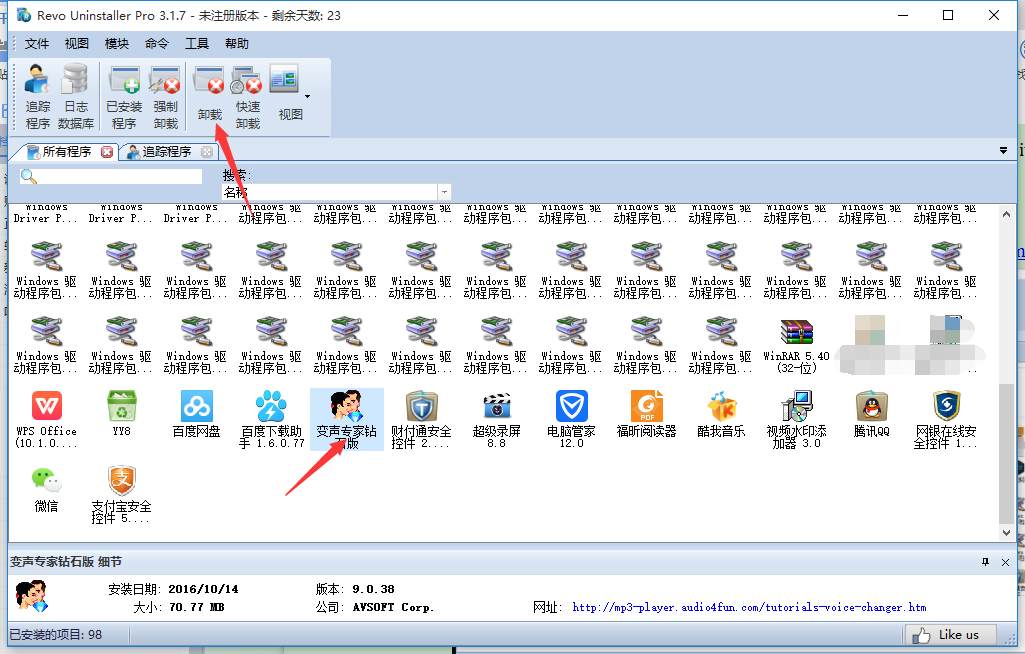
Task: Expand the 视图 toolbar dropdown arrow
Action: point(307,97)
